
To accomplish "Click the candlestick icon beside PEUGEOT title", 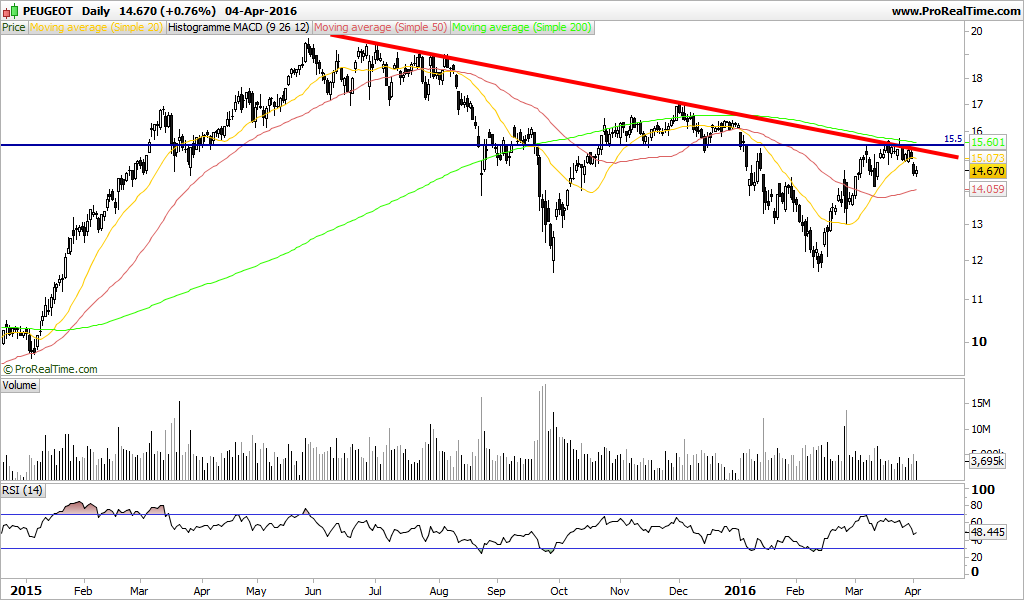I will [11, 10].
